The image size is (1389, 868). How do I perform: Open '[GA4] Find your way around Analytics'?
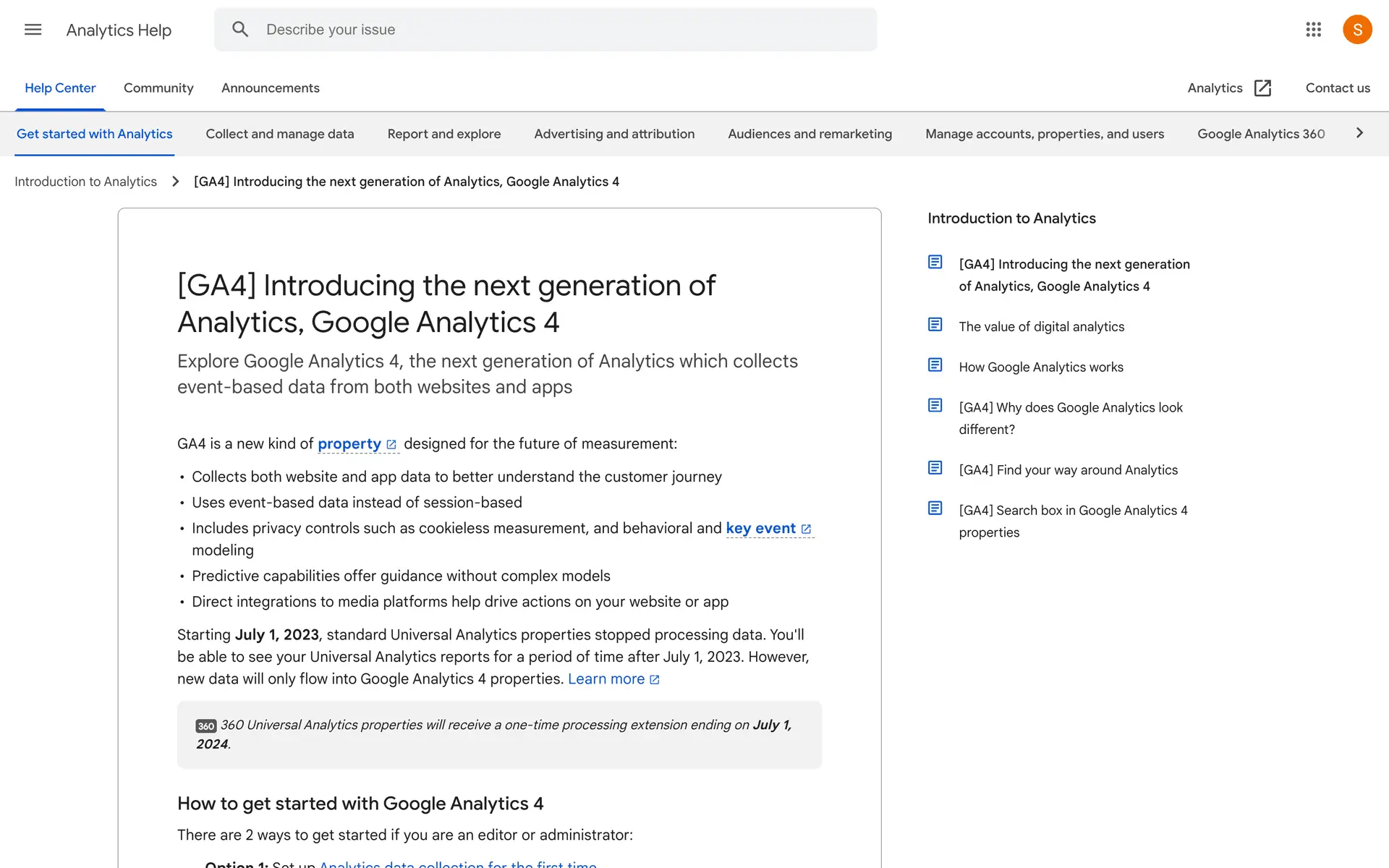click(1068, 470)
